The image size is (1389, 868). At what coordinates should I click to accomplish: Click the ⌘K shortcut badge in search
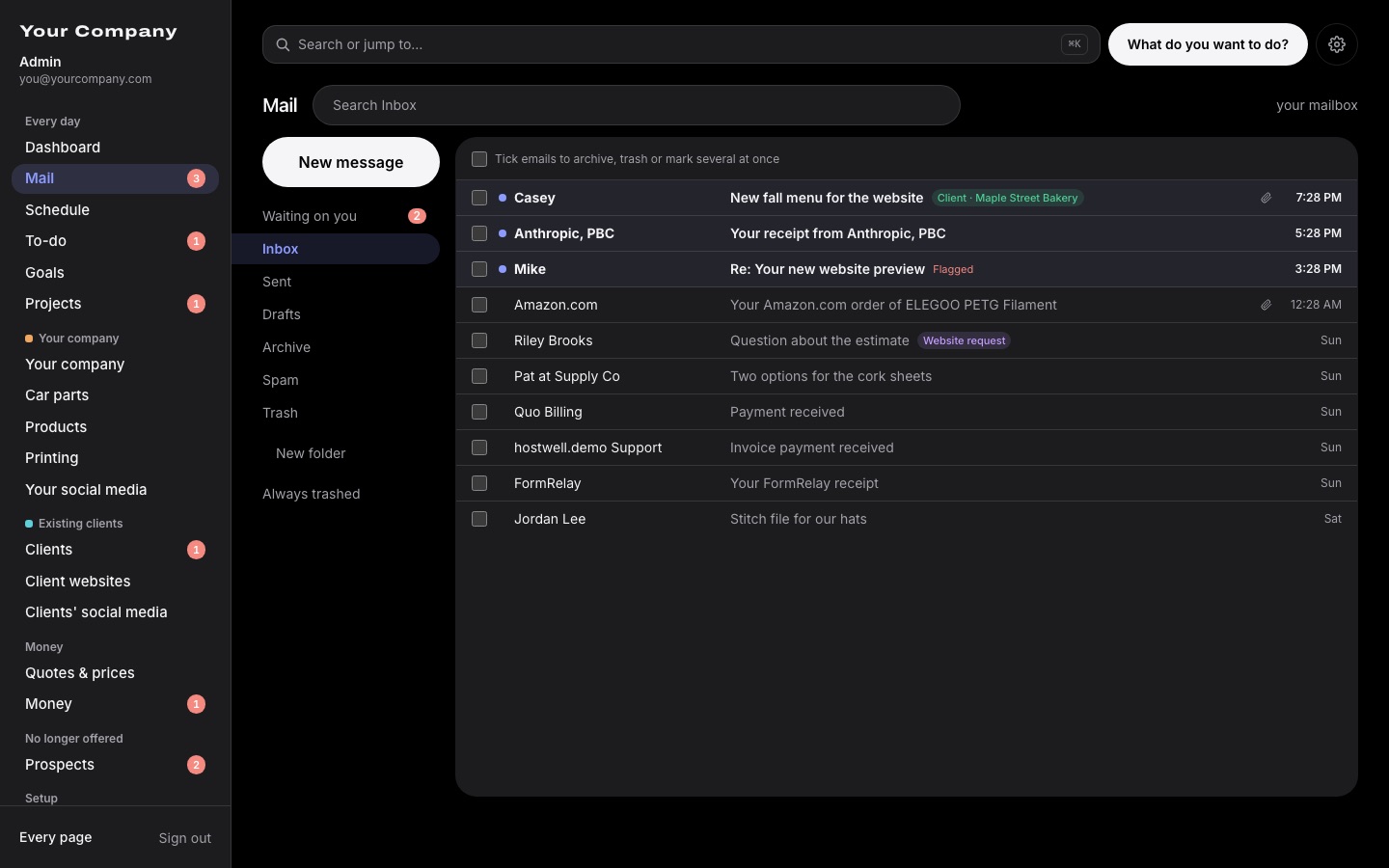(x=1075, y=44)
